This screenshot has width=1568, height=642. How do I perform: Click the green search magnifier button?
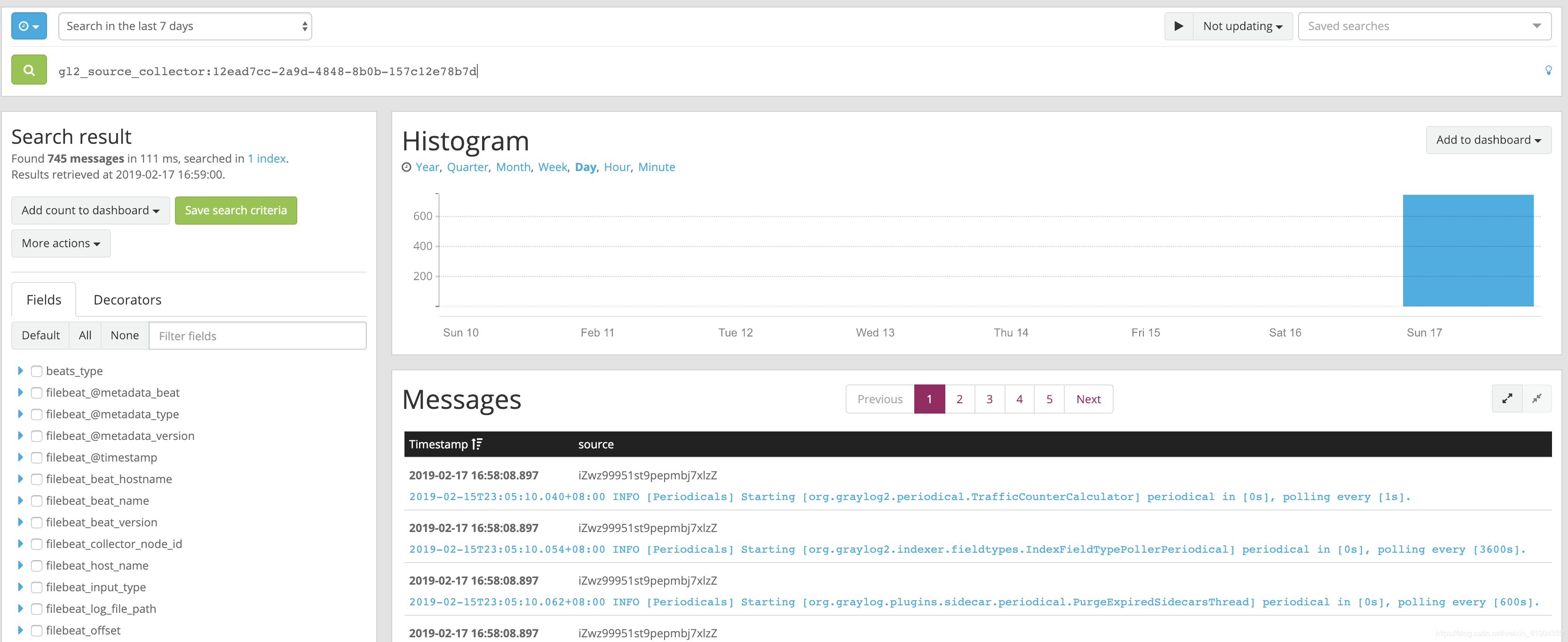(29, 70)
